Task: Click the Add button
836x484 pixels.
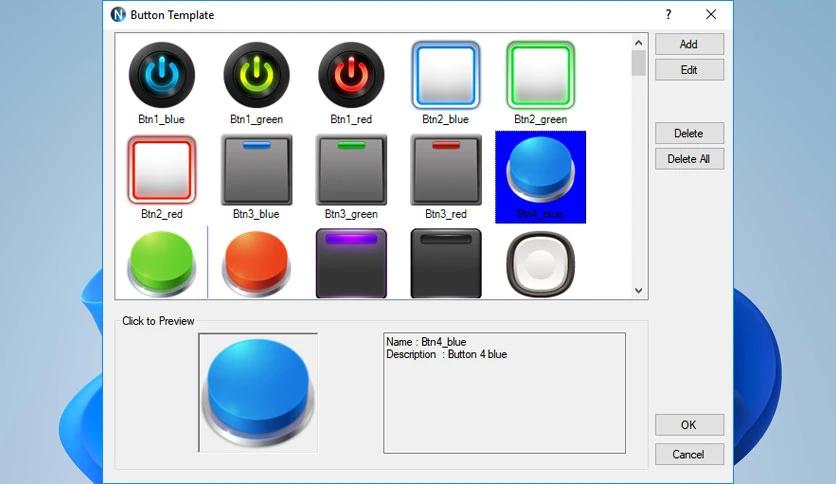Action: (689, 44)
